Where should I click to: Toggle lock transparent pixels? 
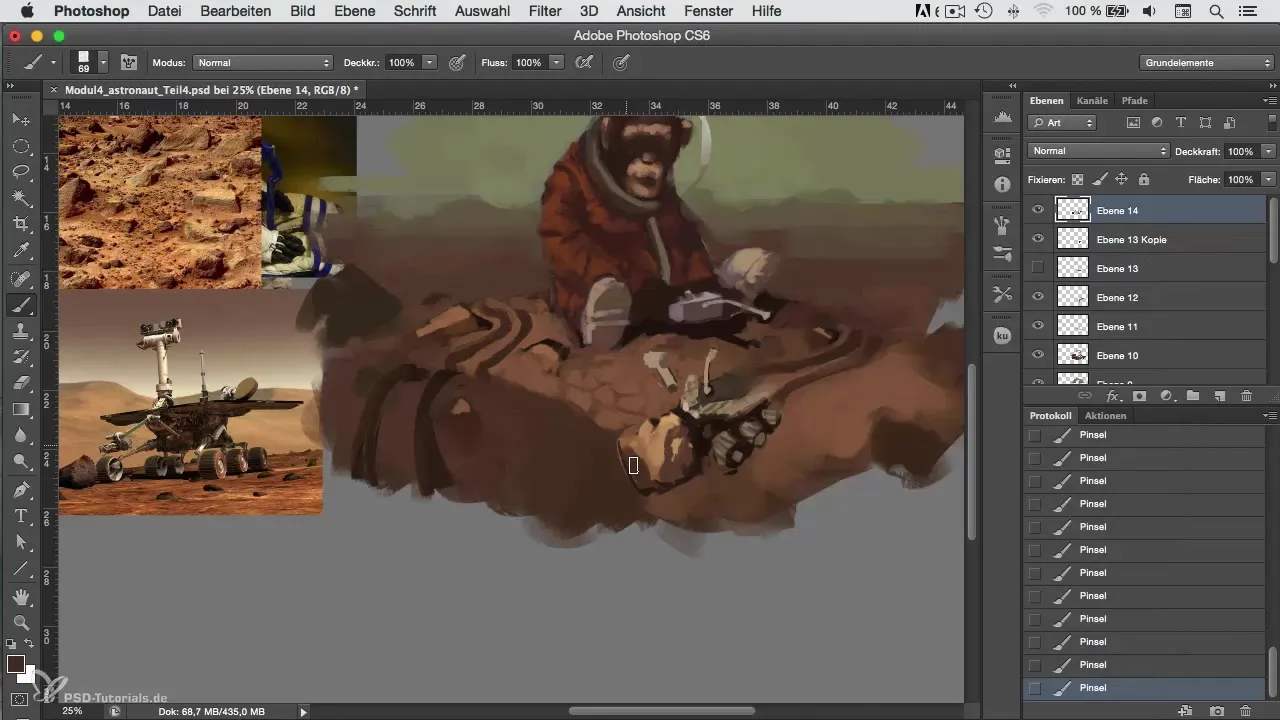pyautogui.click(x=1077, y=179)
